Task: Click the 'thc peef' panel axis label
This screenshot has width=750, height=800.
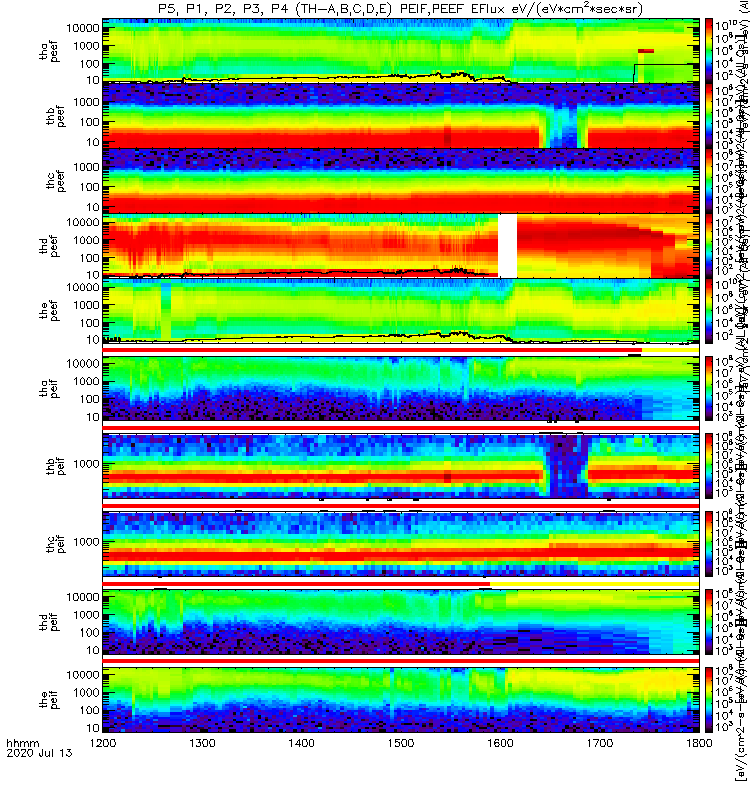Action: pos(55,181)
